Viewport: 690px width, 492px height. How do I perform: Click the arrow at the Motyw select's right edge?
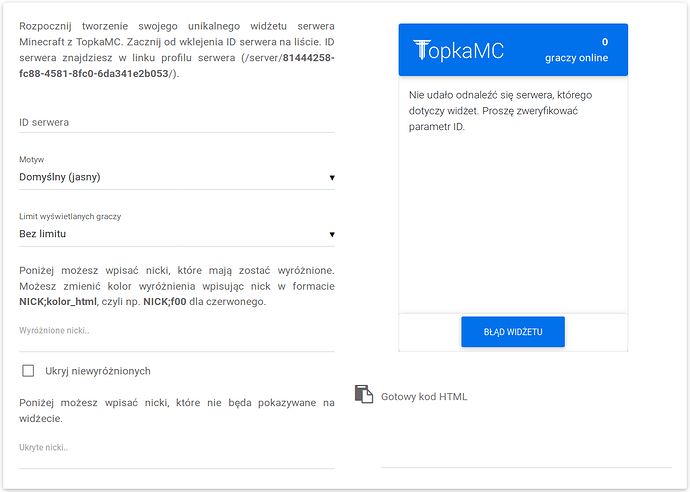tap(331, 179)
